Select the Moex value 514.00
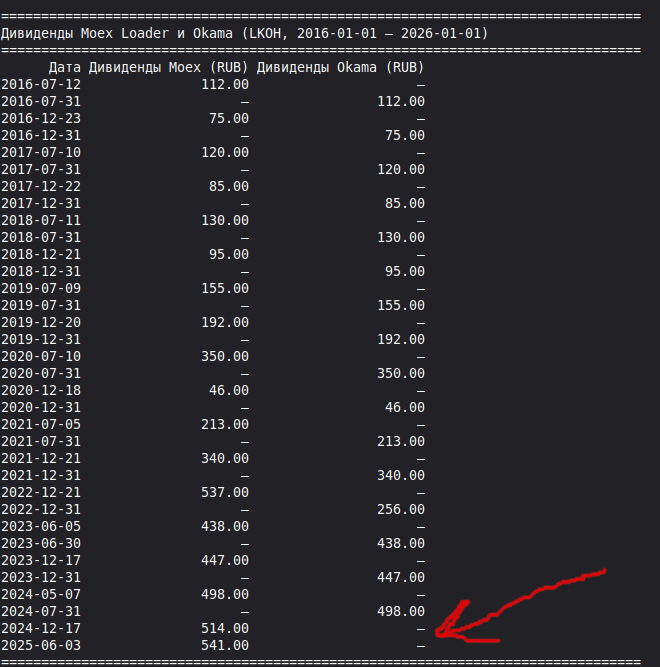Screen dimensions: 660x667 pyautogui.click(x=226, y=628)
